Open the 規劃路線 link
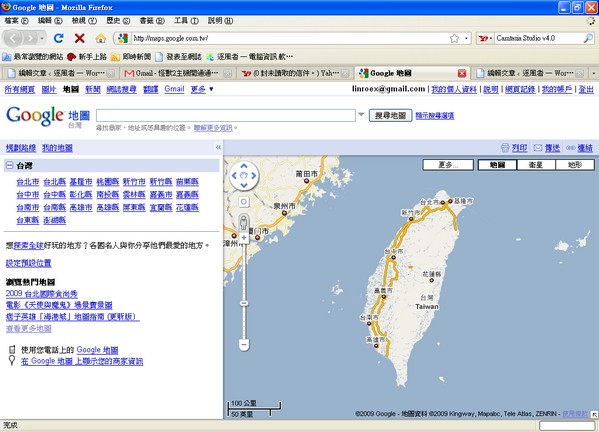Image resolution: width=599 pixels, height=432 pixels. pos(21,148)
